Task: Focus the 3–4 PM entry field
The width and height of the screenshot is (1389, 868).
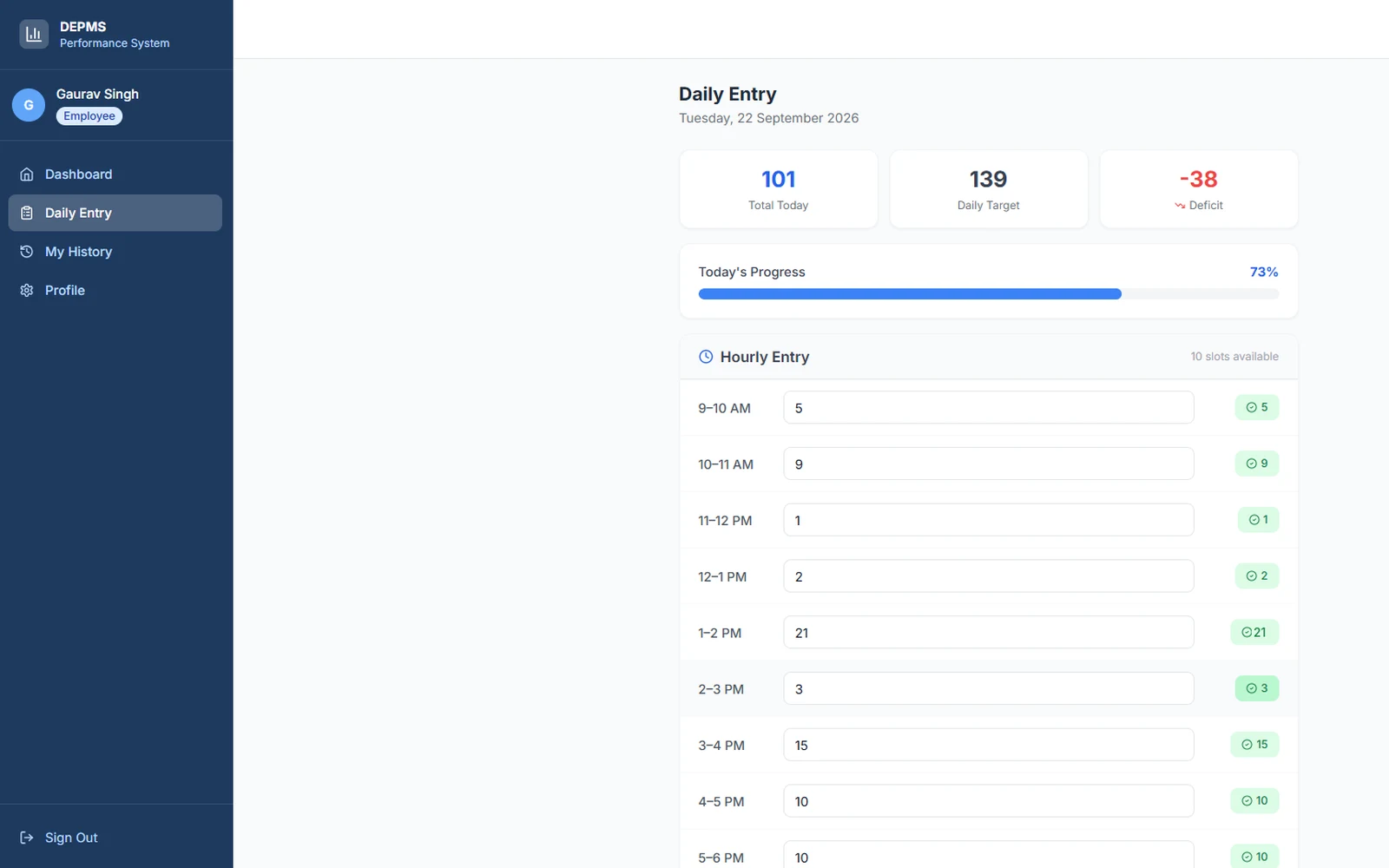Action: coord(988,745)
